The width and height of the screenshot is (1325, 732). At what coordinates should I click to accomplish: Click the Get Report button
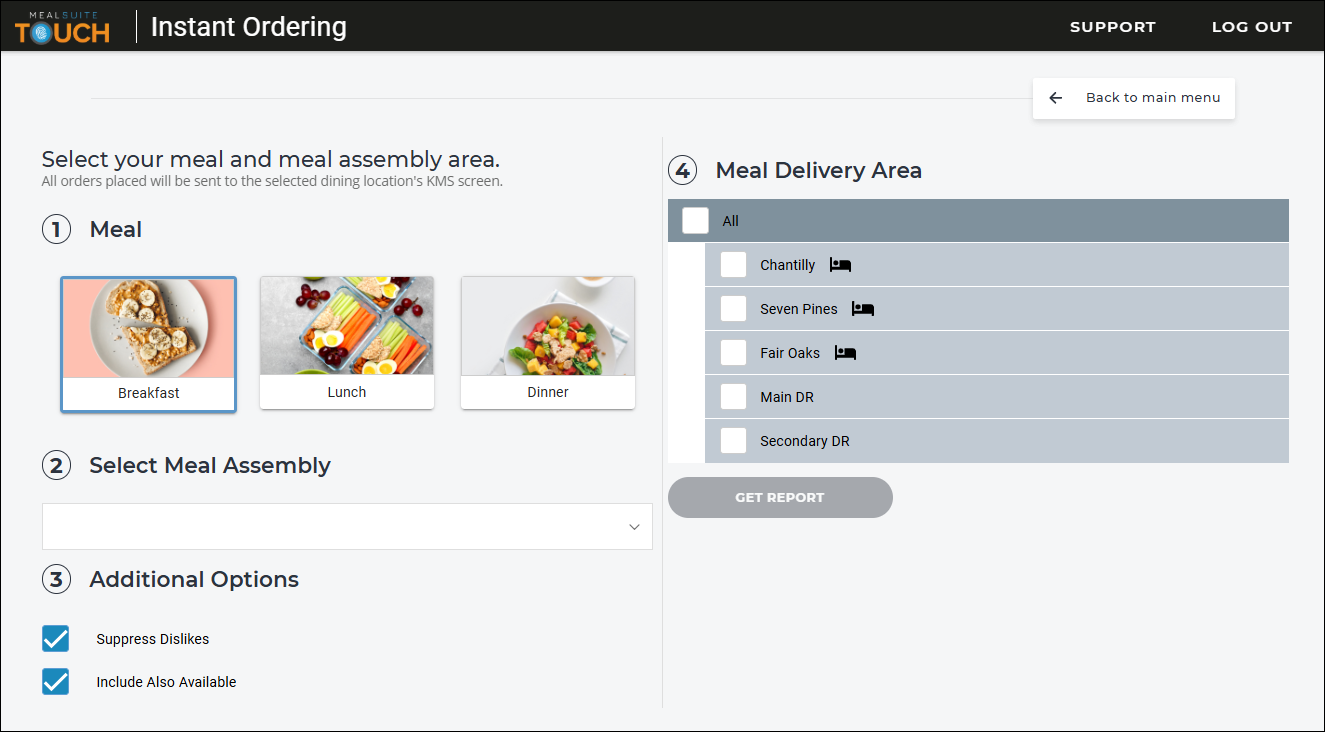pyautogui.click(x=780, y=497)
